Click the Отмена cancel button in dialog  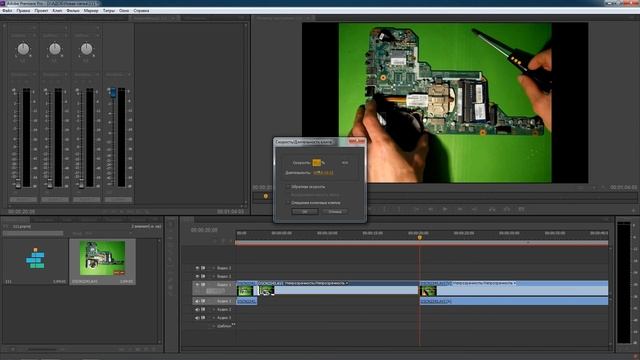tap(335, 211)
